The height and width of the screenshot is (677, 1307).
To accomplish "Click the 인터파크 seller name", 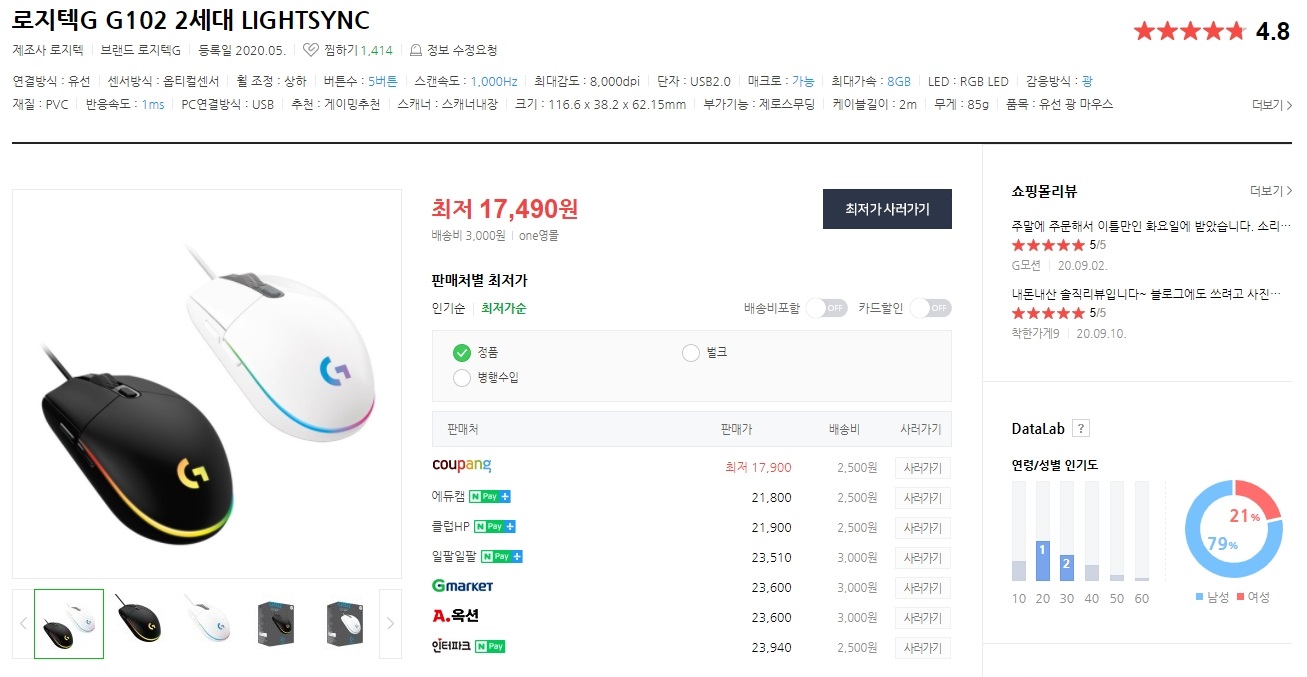I will 451,647.
